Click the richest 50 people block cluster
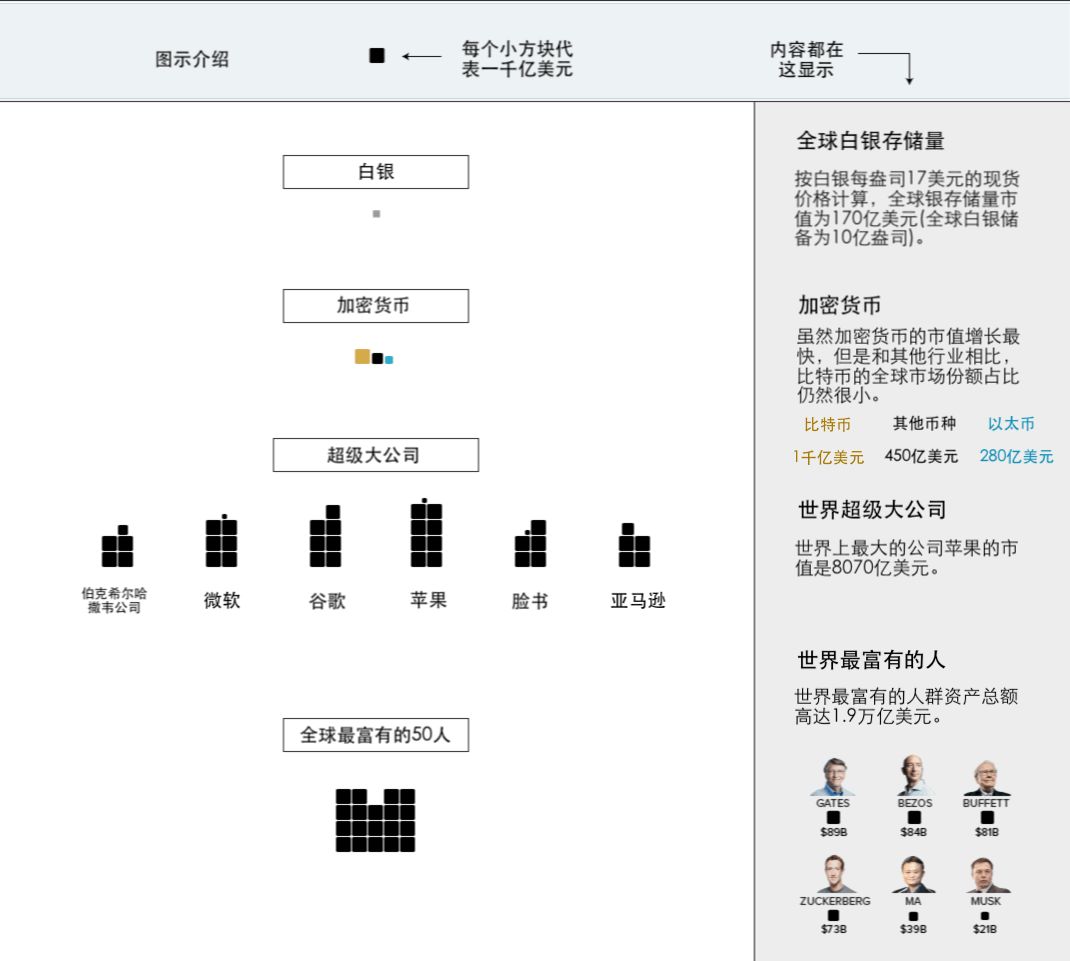Viewport: 1070px width, 961px height. click(x=375, y=820)
